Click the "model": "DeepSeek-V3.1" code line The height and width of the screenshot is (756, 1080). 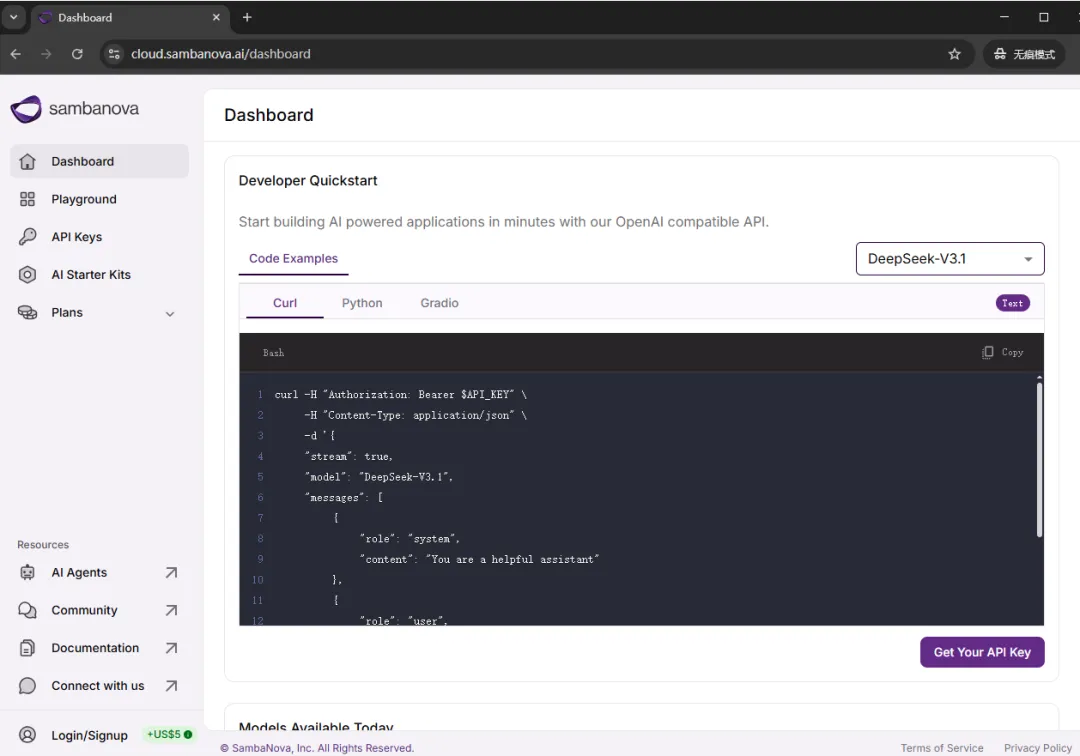(x=379, y=476)
